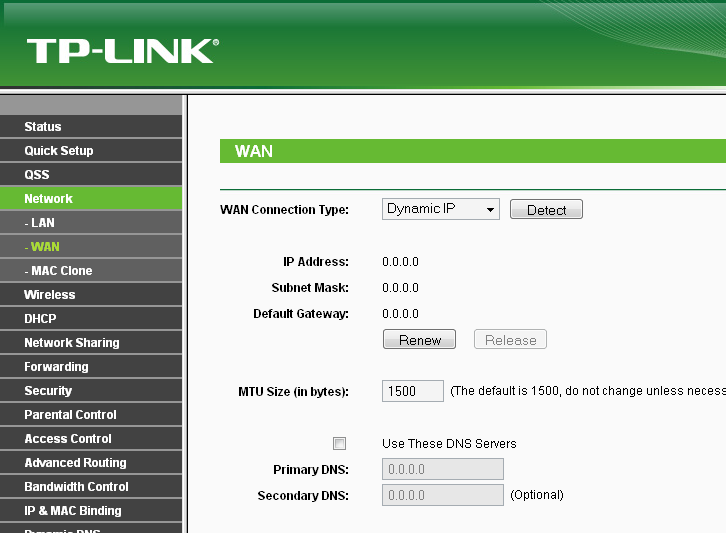Click the 'The default is 1500' note
The height and width of the screenshot is (533, 726).
click(x=588, y=391)
